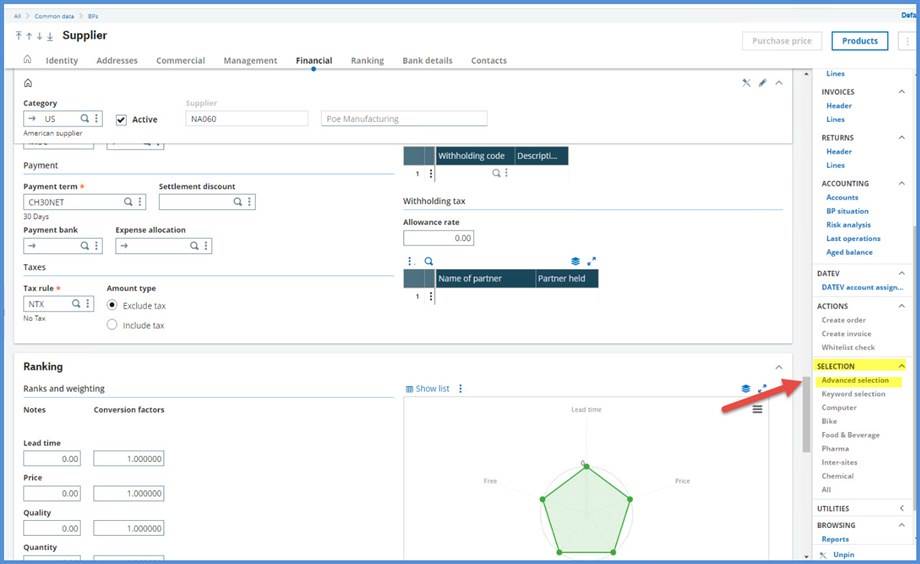The width and height of the screenshot is (920, 564).
Task: Click the layers icon above partner table
Action: pyautogui.click(x=575, y=261)
